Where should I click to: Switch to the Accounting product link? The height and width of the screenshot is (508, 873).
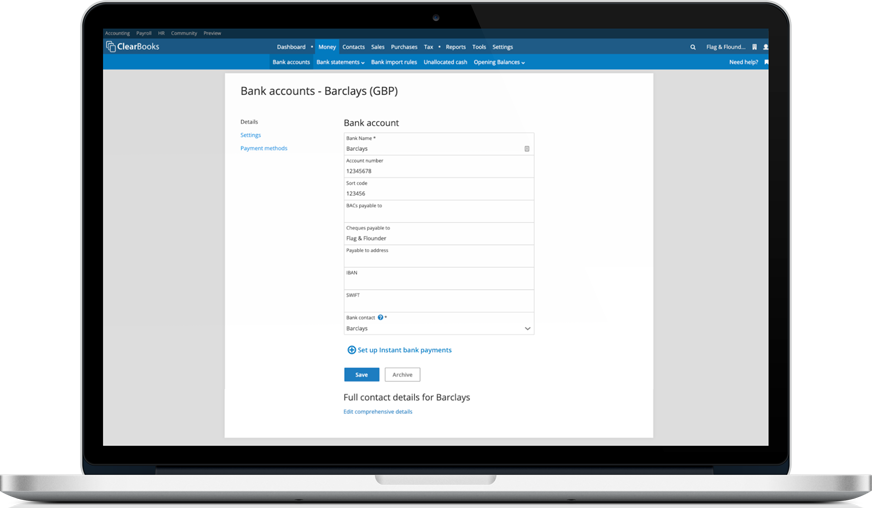pyautogui.click(x=117, y=33)
